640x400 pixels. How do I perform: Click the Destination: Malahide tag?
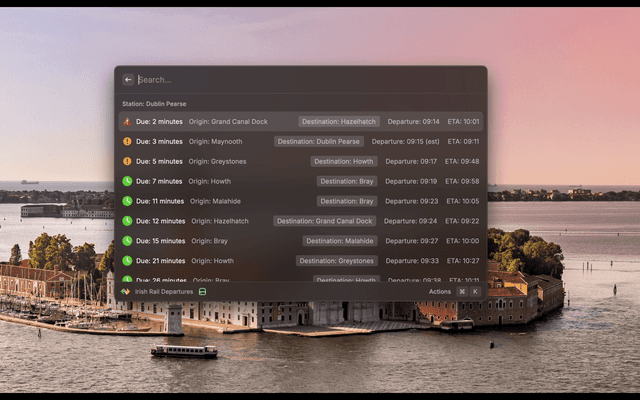coord(340,241)
